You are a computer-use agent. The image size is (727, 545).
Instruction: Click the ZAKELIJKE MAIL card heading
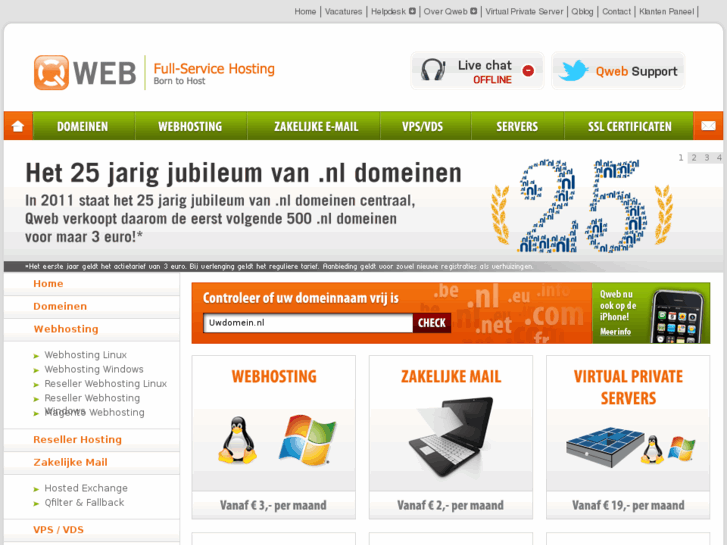click(451, 376)
